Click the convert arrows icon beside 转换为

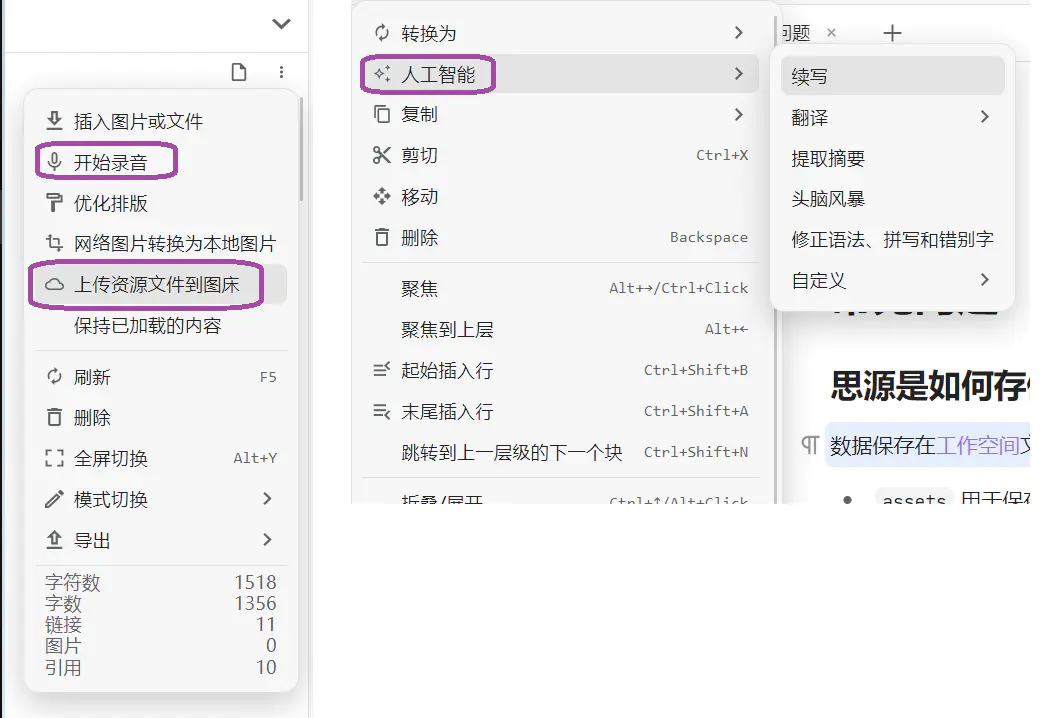[382, 33]
